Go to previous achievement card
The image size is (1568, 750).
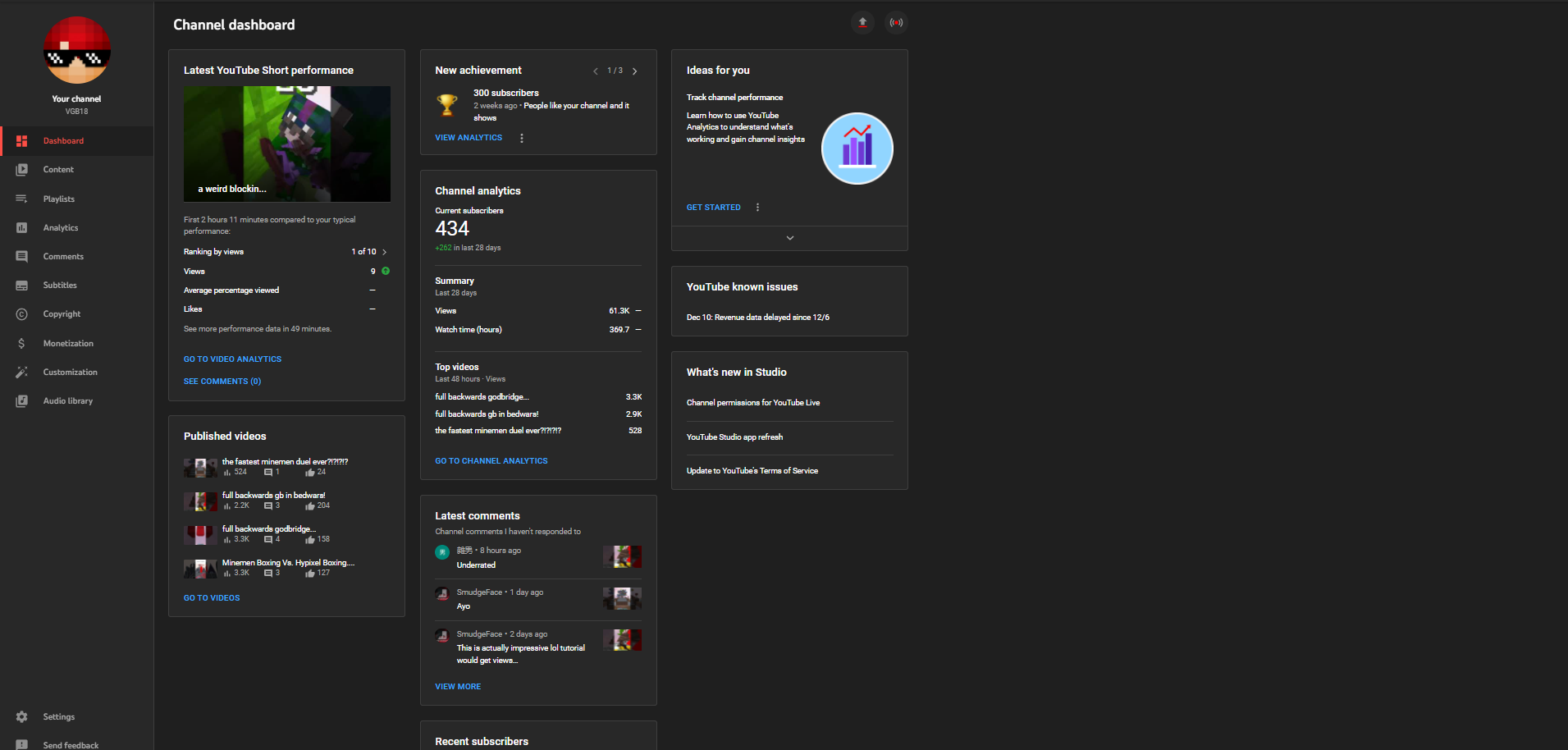[596, 71]
